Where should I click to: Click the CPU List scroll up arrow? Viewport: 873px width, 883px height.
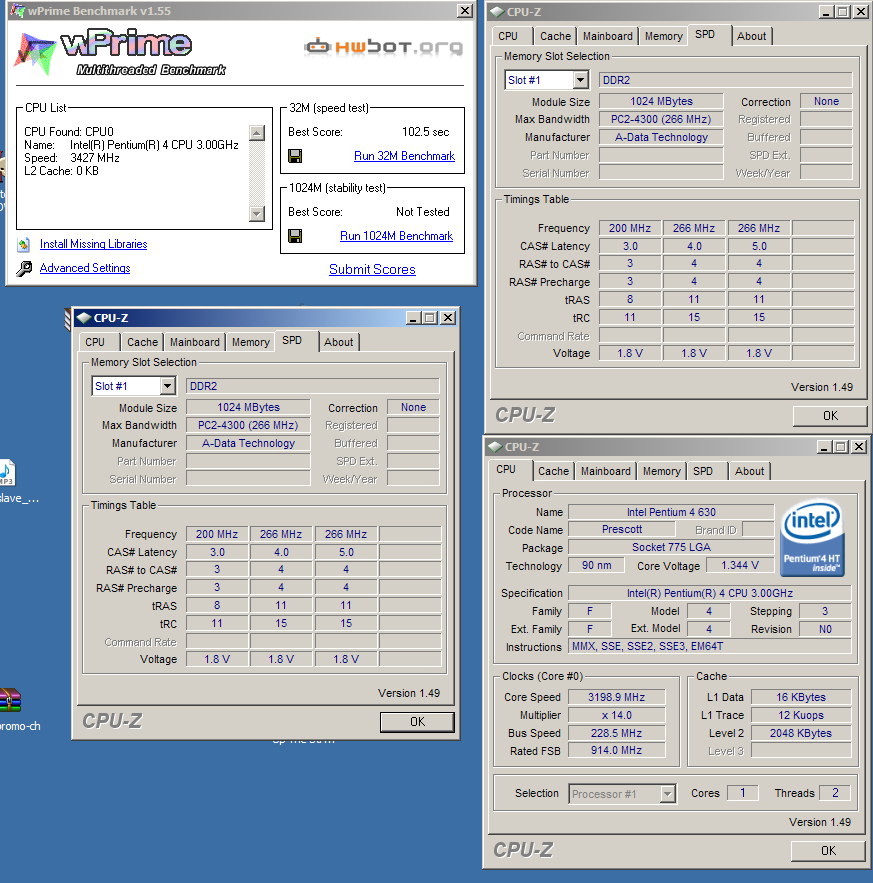(257, 133)
